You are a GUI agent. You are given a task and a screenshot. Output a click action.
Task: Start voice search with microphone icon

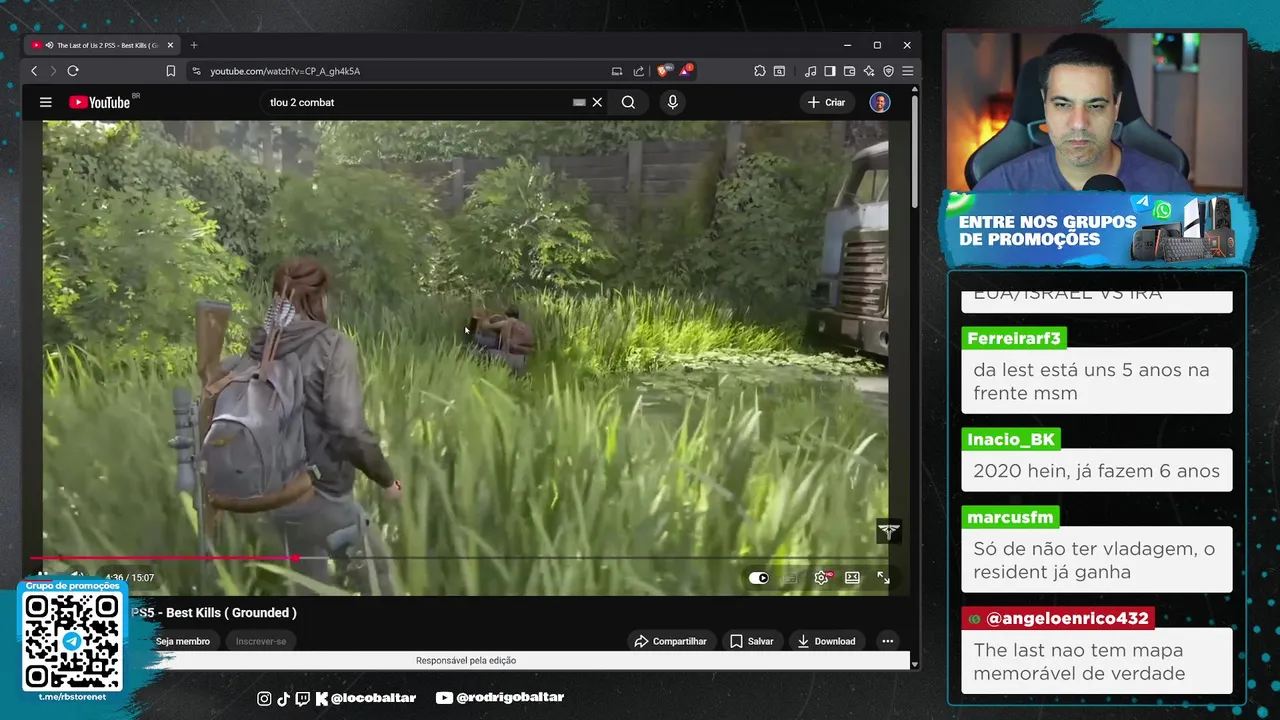[672, 102]
